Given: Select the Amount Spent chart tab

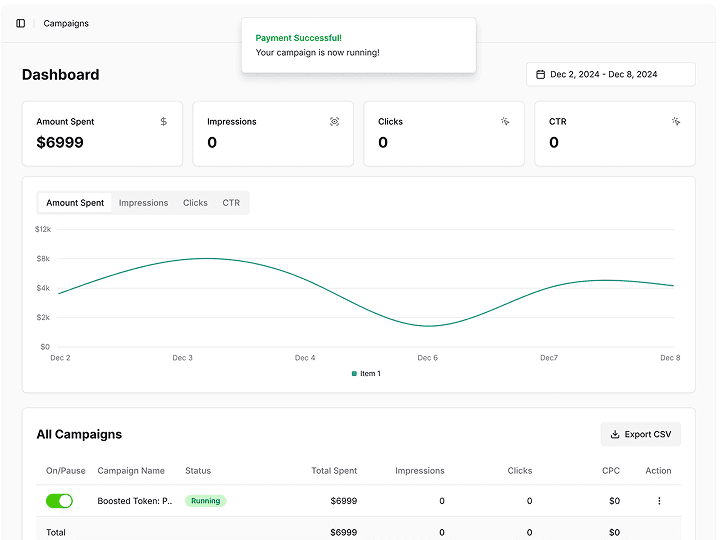Looking at the screenshot, I should (75, 203).
